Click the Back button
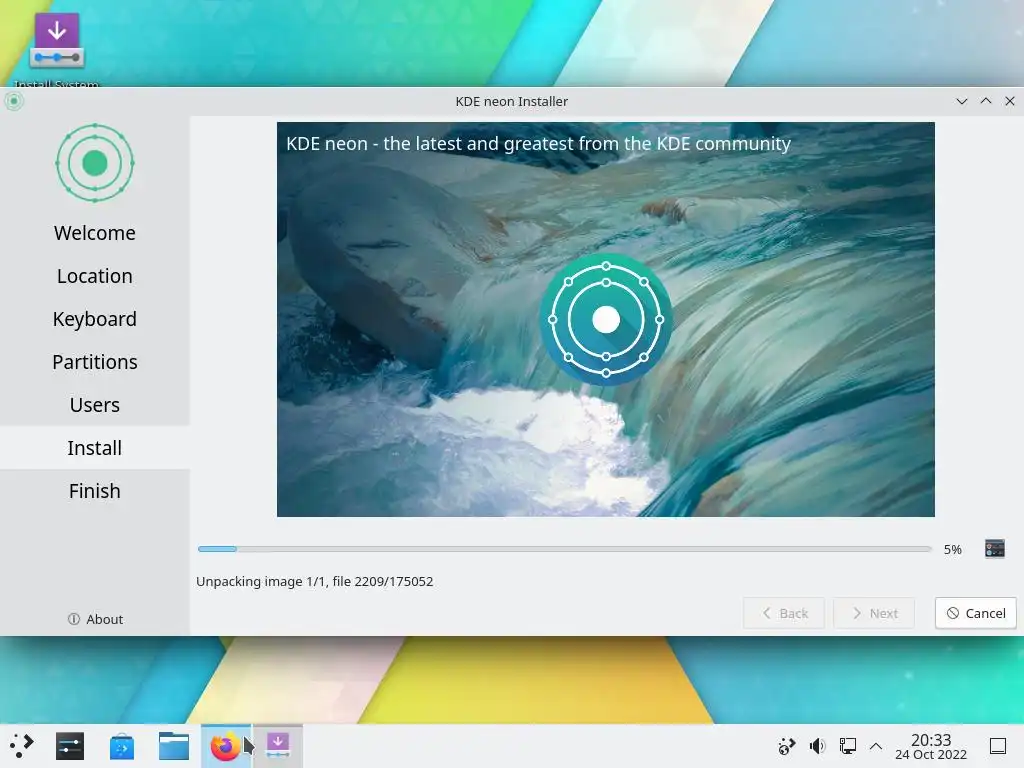 click(784, 613)
